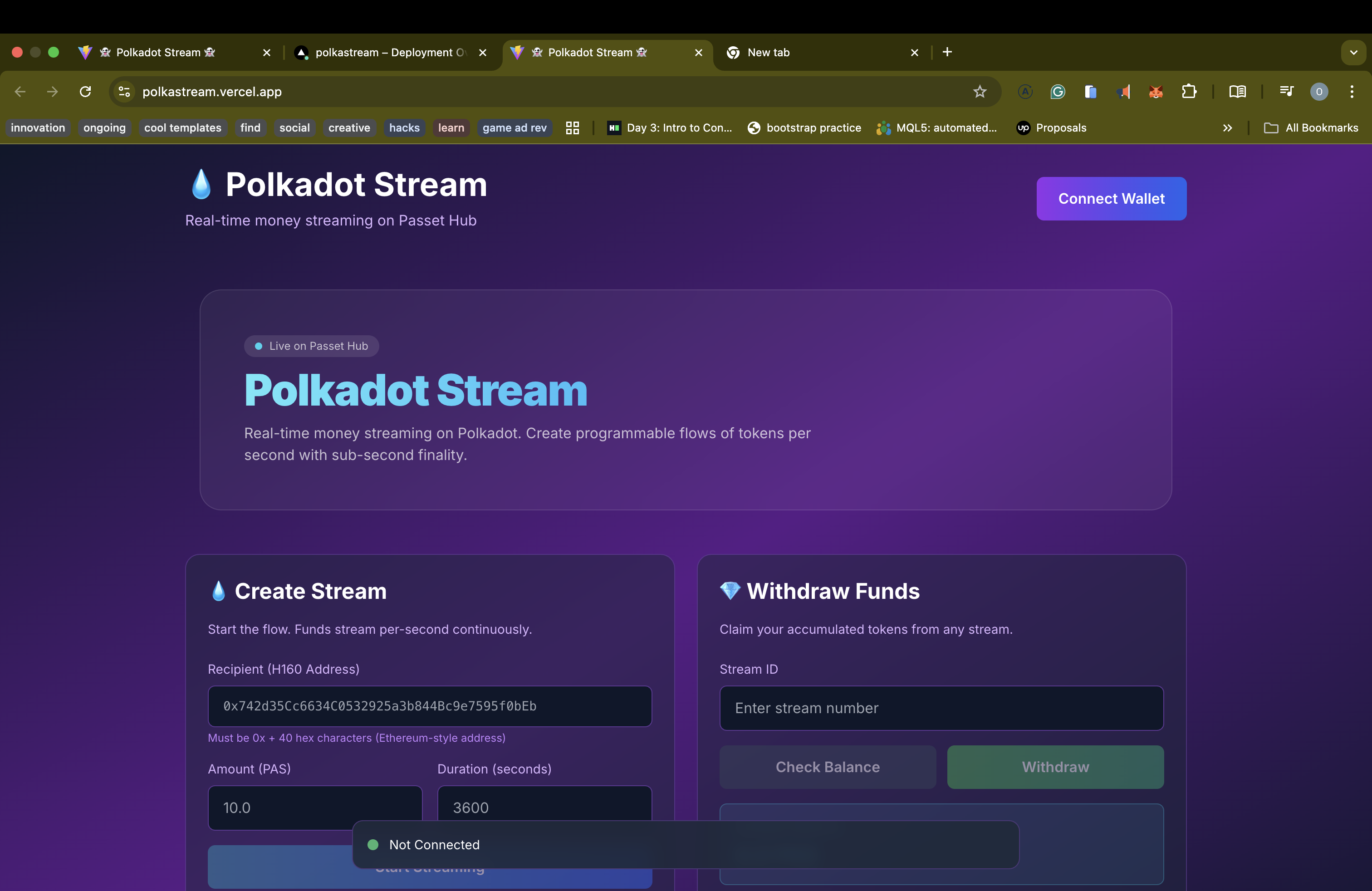The height and width of the screenshot is (891, 1372).
Task: Click the Connect Wallet button
Action: [1111, 199]
